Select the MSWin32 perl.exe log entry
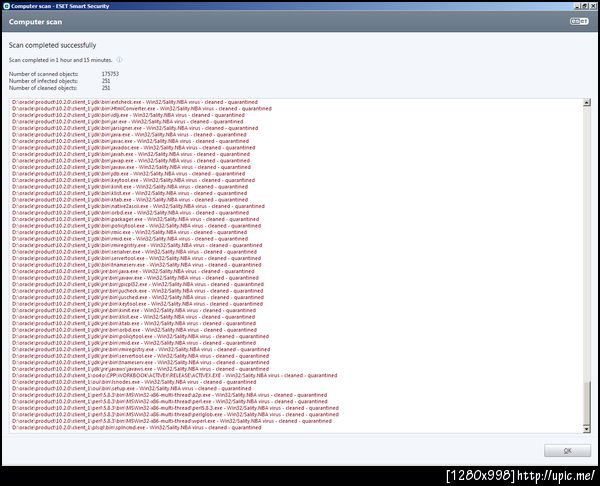Viewport: 600px width, 486px height. [x=170, y=401]
